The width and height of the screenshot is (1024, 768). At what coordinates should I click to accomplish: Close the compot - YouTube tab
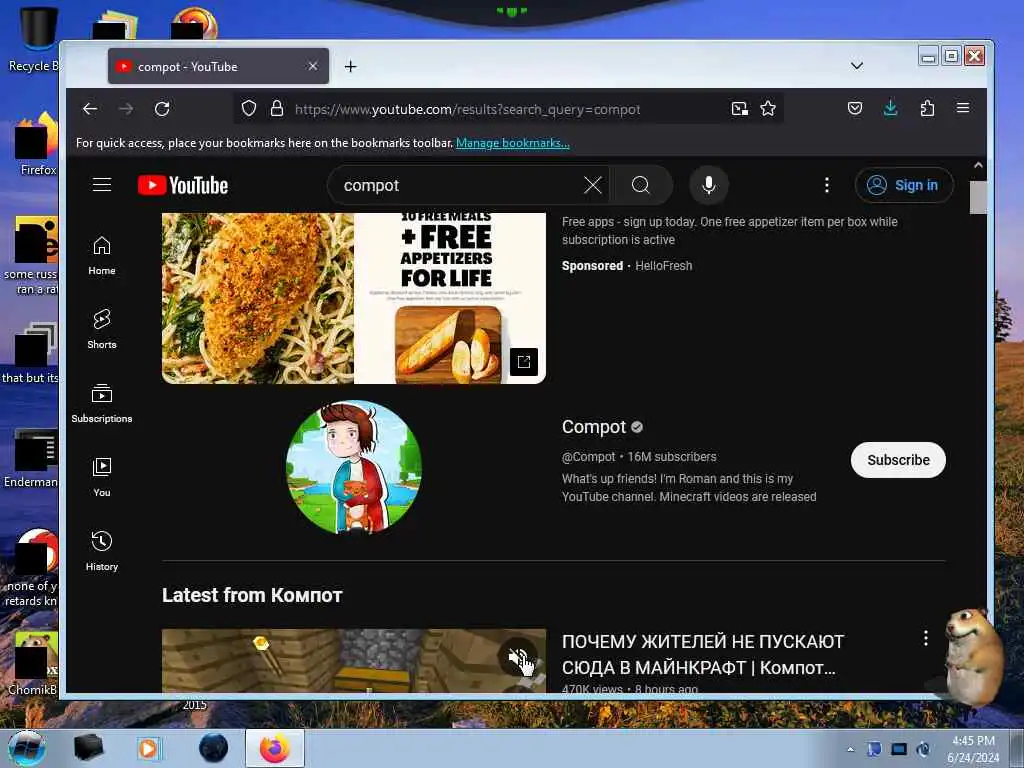(313, 66)
